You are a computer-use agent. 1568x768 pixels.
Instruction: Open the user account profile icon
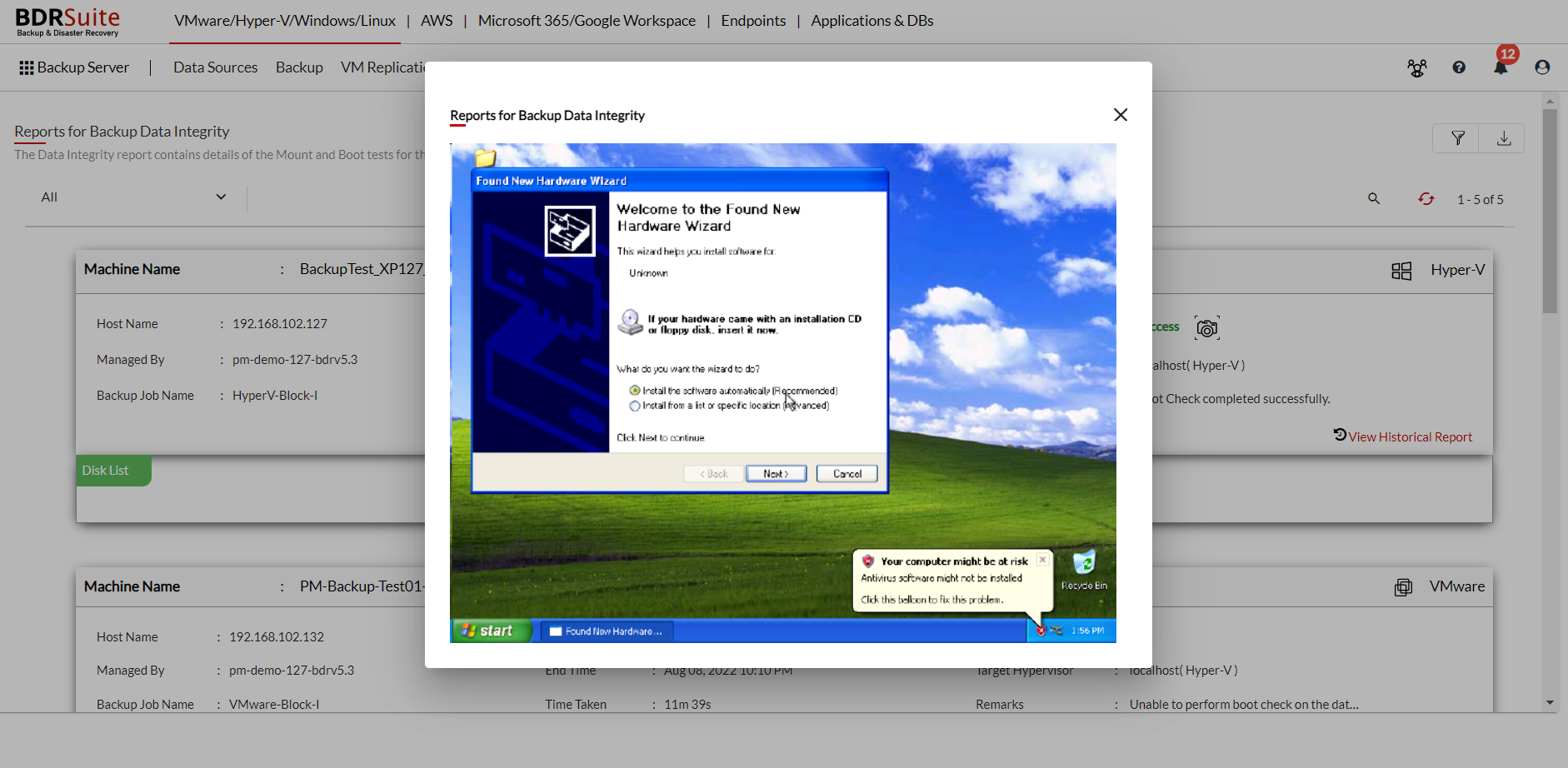pyautogui.click(x=1542, y=67)
